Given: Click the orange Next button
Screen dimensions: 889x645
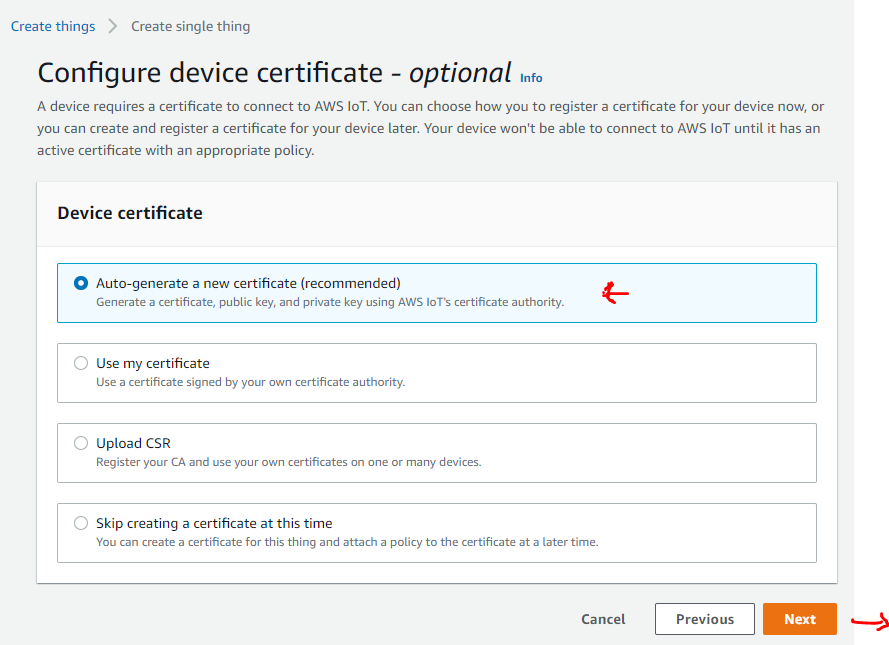Looking at the screenshot, I should 799,619.
